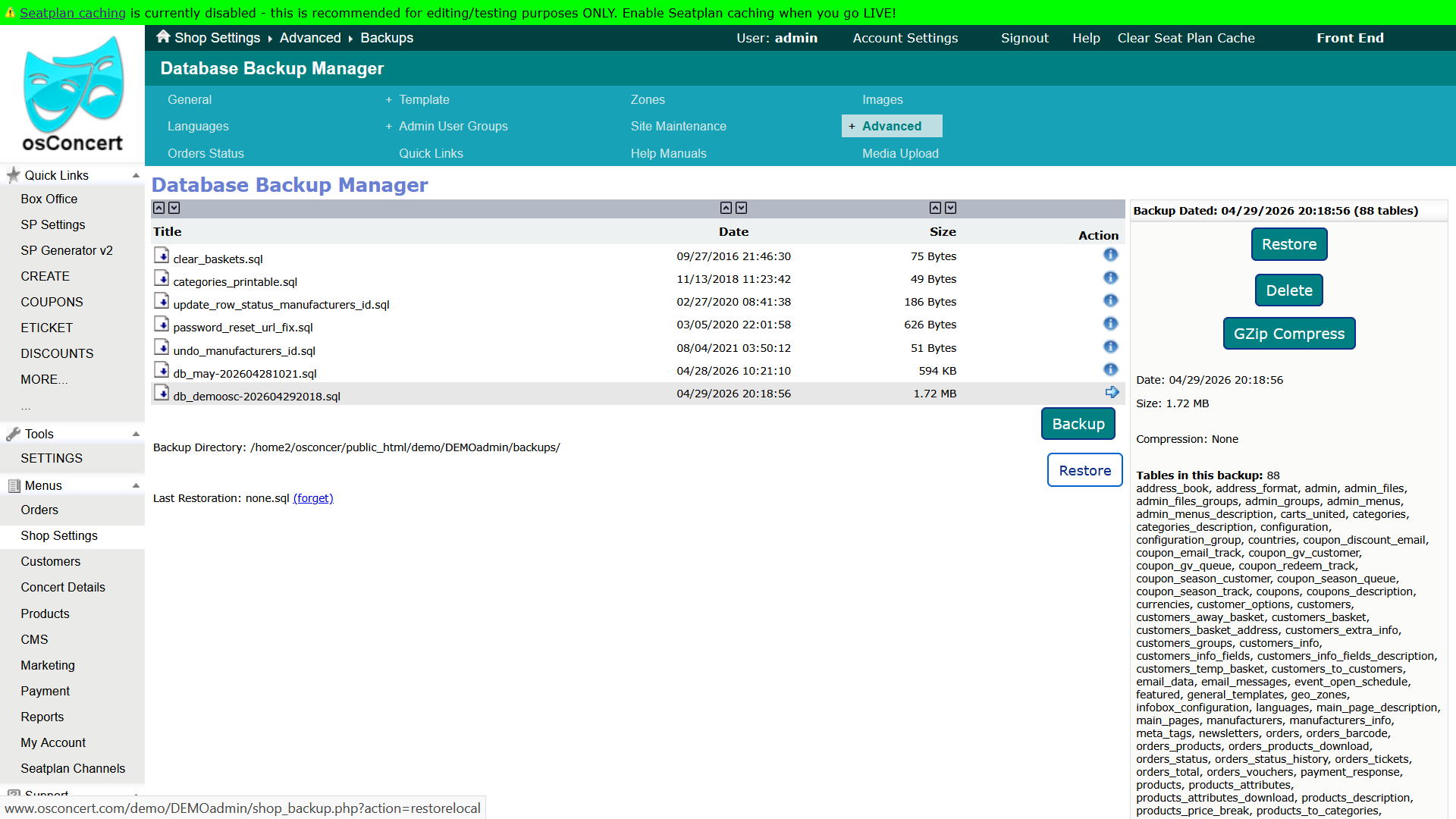
Task: Open the Site Maintenance menu item
Action: 678,127
